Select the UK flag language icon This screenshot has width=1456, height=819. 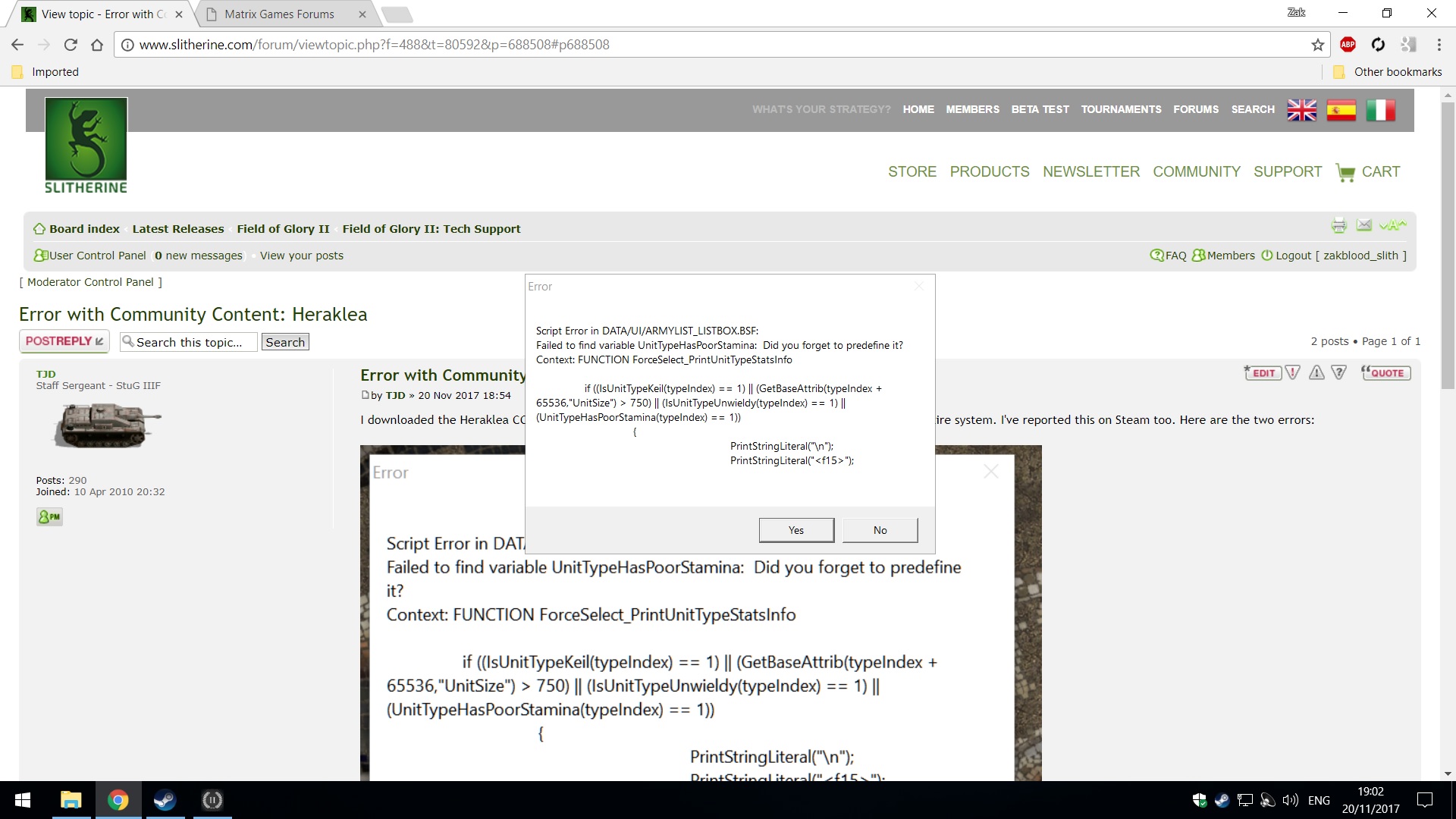[1302, 110]
